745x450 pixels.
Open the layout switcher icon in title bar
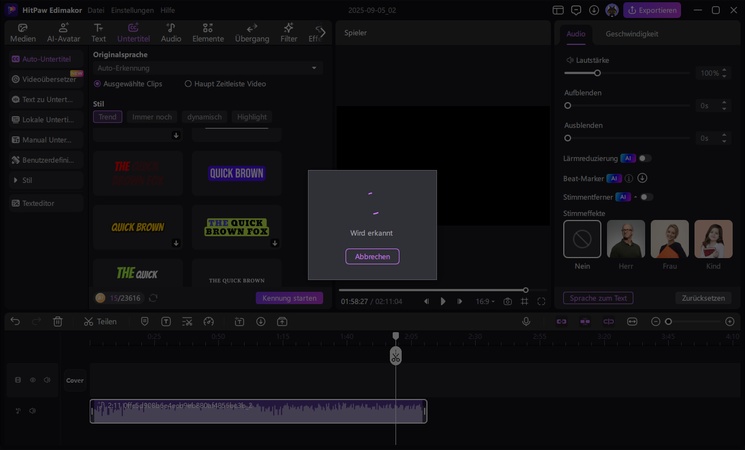[x=558, y=10]
